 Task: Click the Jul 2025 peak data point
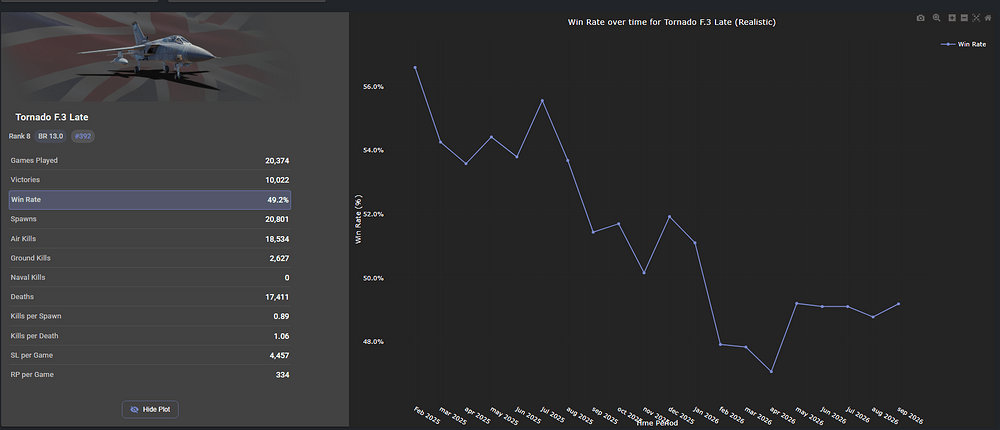tap(542, 101)
